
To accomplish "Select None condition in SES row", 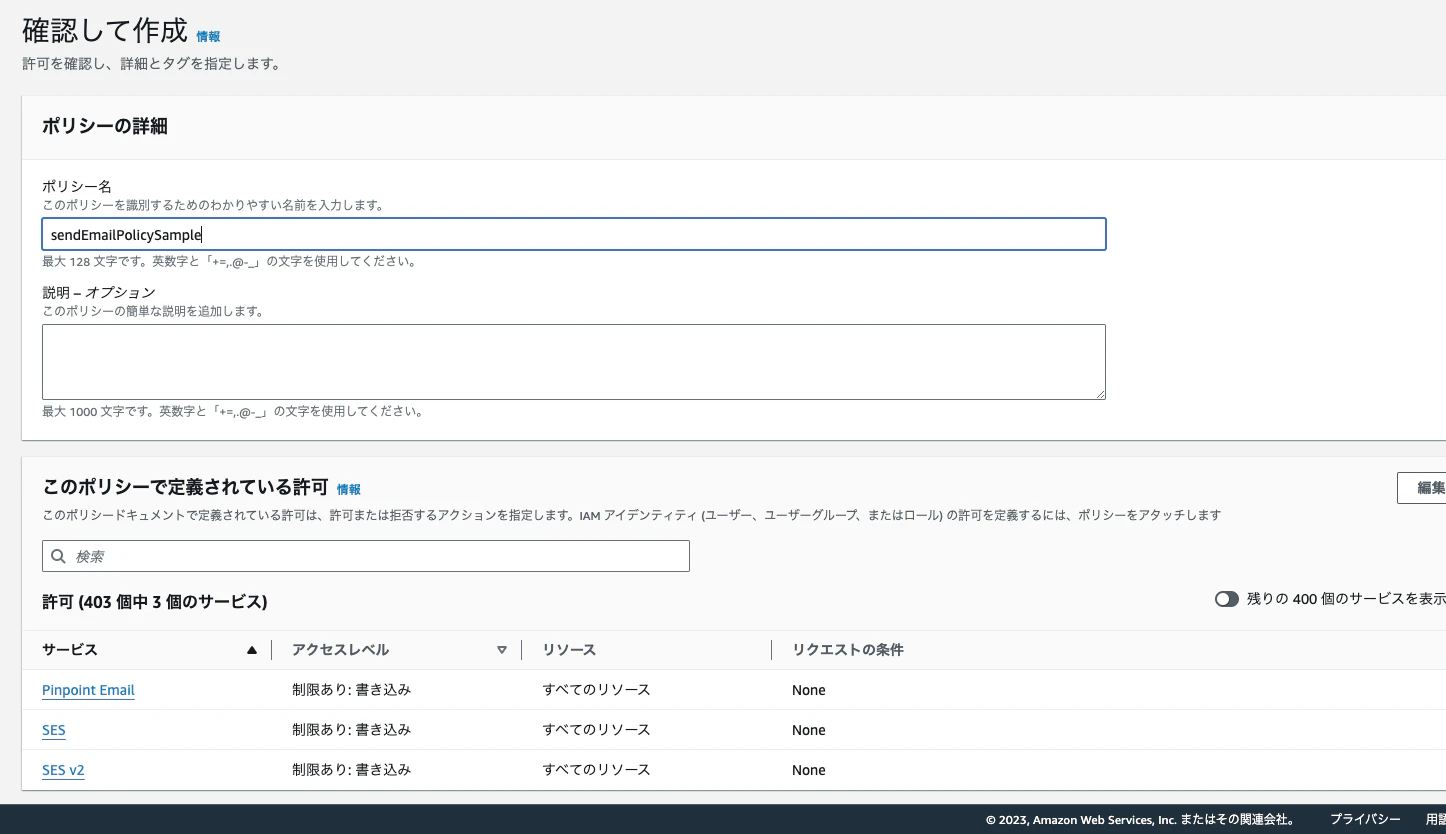I will click(809, 730).
